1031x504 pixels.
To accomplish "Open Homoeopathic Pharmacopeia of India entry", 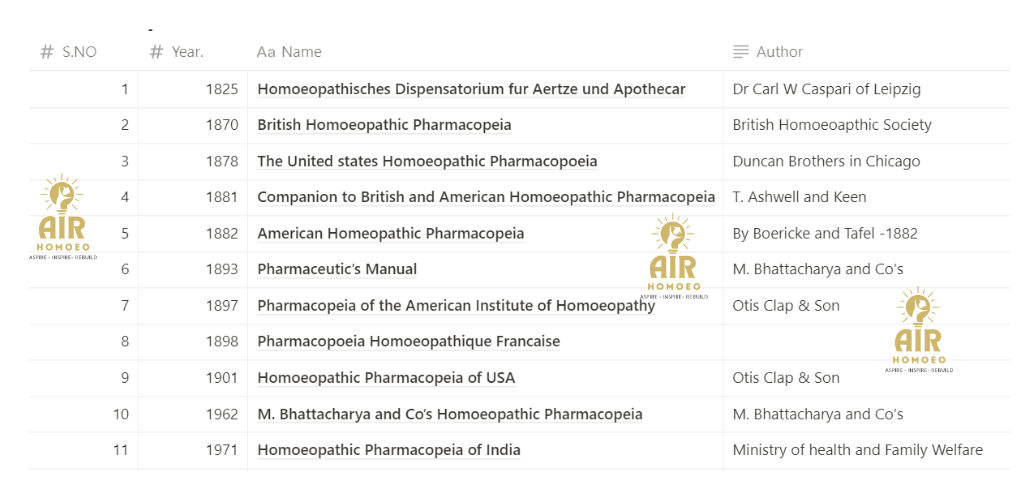I will tap(389, 450).
